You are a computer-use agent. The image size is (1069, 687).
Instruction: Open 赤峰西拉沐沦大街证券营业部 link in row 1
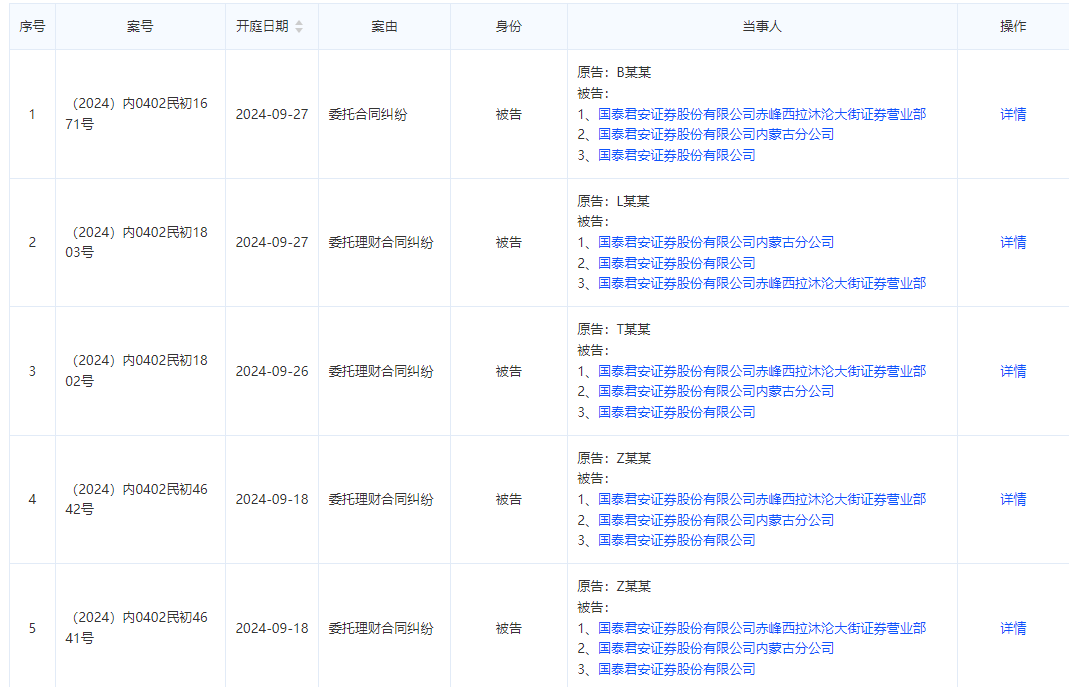762,114
